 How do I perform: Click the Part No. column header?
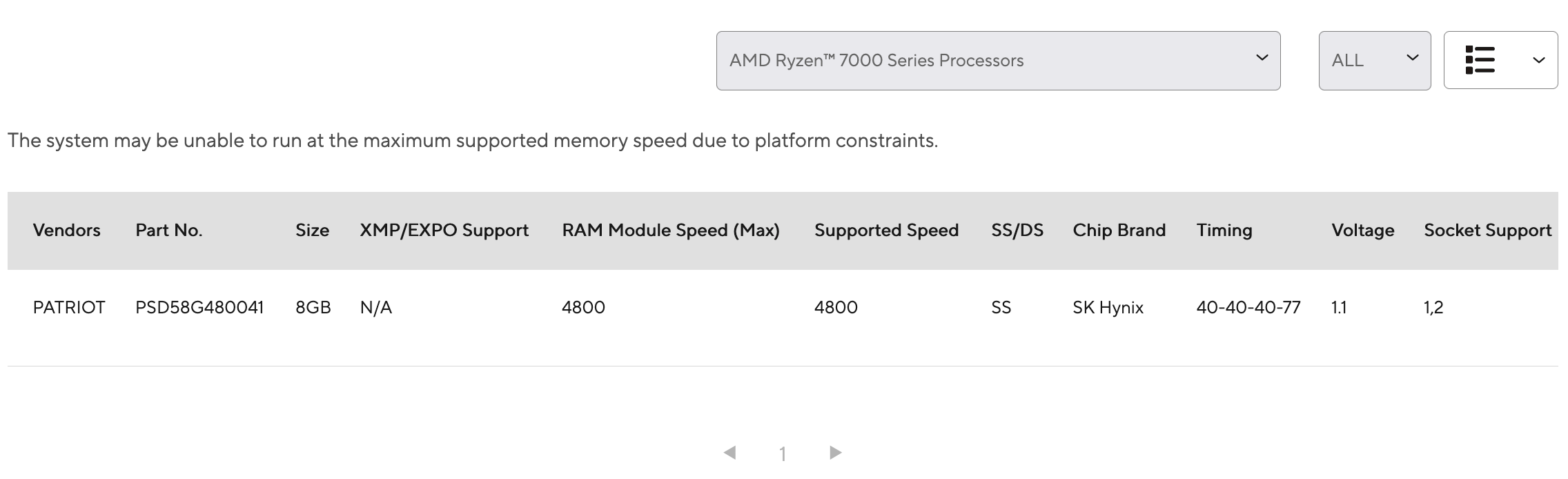[x=168, y=231]
